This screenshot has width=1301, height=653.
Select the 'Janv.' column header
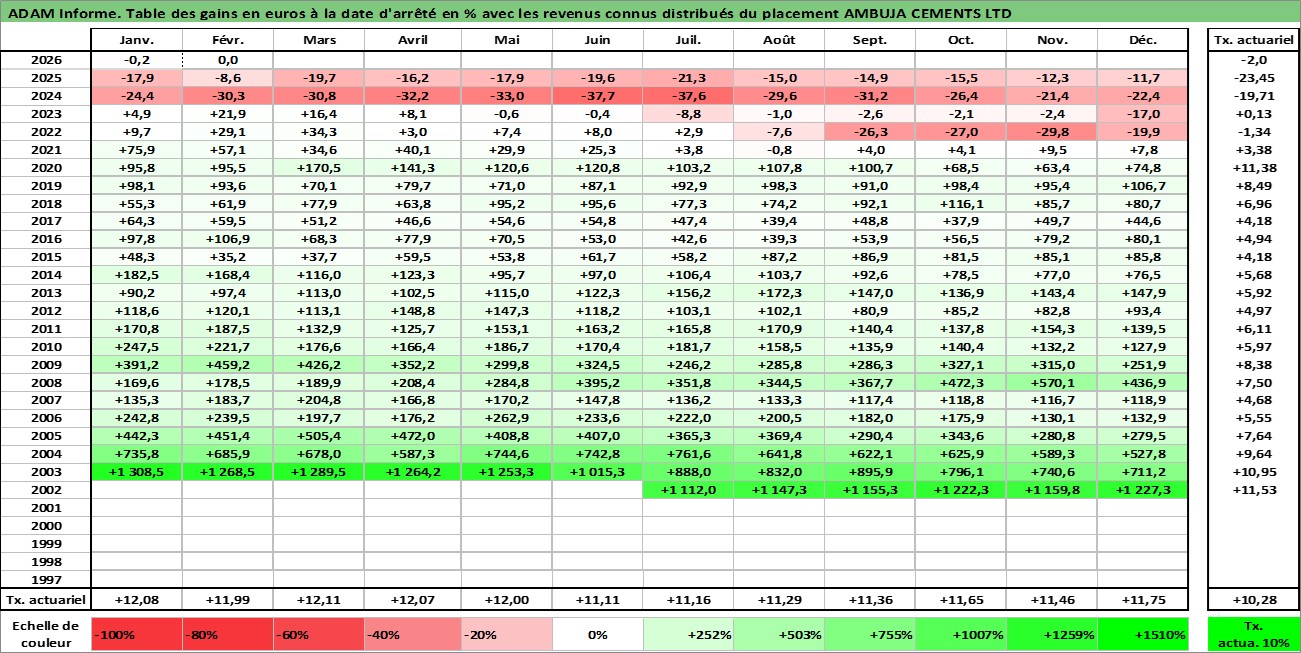pos(136,40)
